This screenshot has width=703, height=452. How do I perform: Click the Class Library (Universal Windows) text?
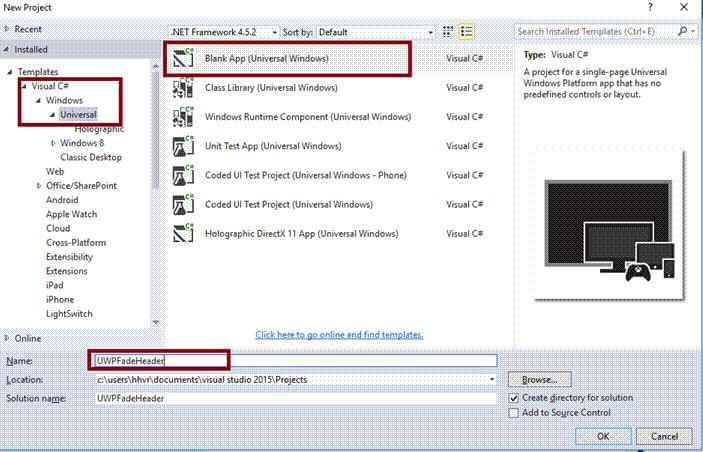271,87
